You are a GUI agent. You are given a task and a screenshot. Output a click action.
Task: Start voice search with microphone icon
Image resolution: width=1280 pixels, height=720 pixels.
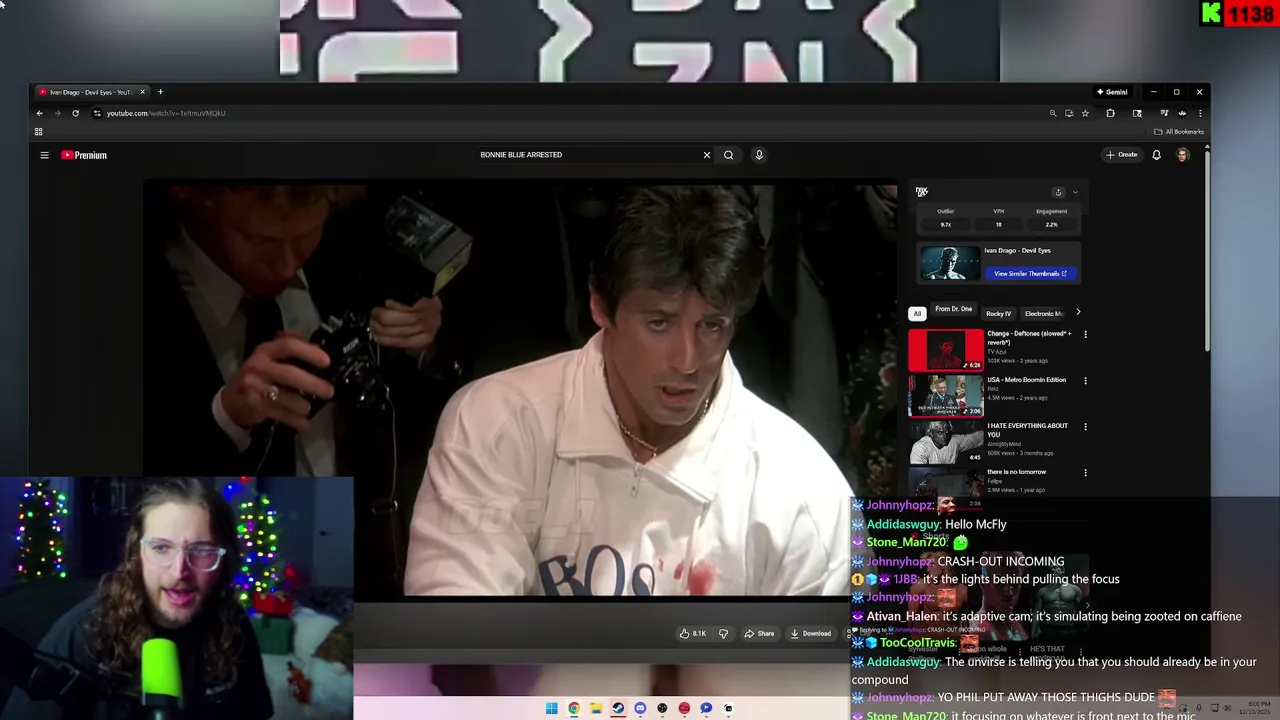click(759, 155)
